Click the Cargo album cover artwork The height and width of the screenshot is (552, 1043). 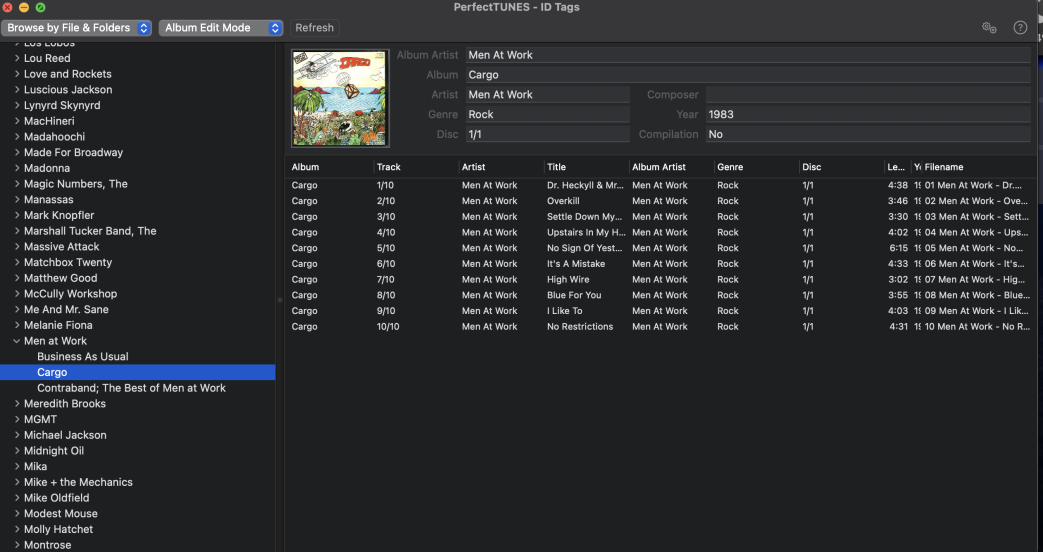tap(339, 98)
